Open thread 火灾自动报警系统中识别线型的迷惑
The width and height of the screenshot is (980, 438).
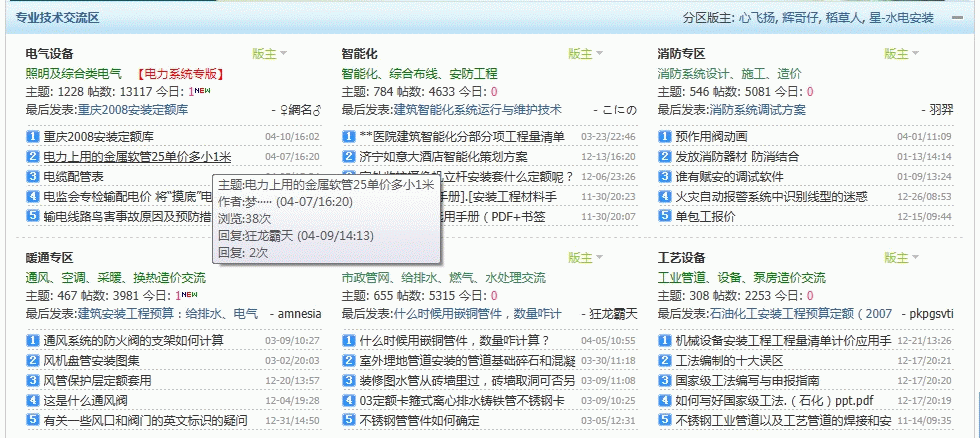(771, 197)
